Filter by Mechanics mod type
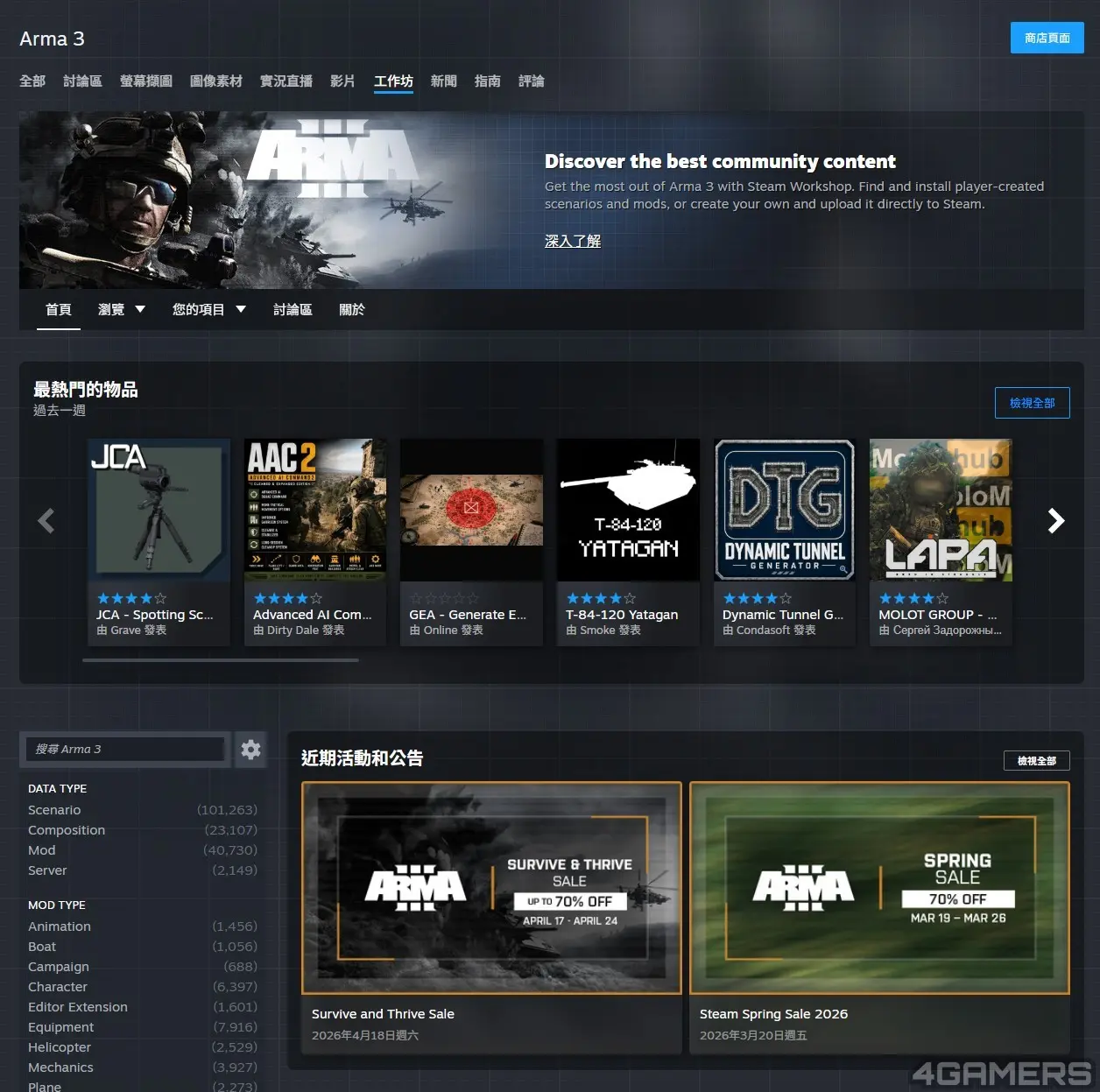 142,1067
